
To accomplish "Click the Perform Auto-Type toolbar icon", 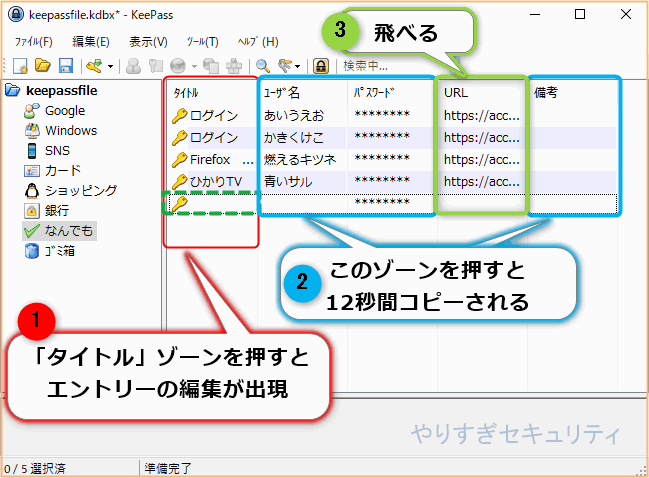I will [x=234, y=65].
